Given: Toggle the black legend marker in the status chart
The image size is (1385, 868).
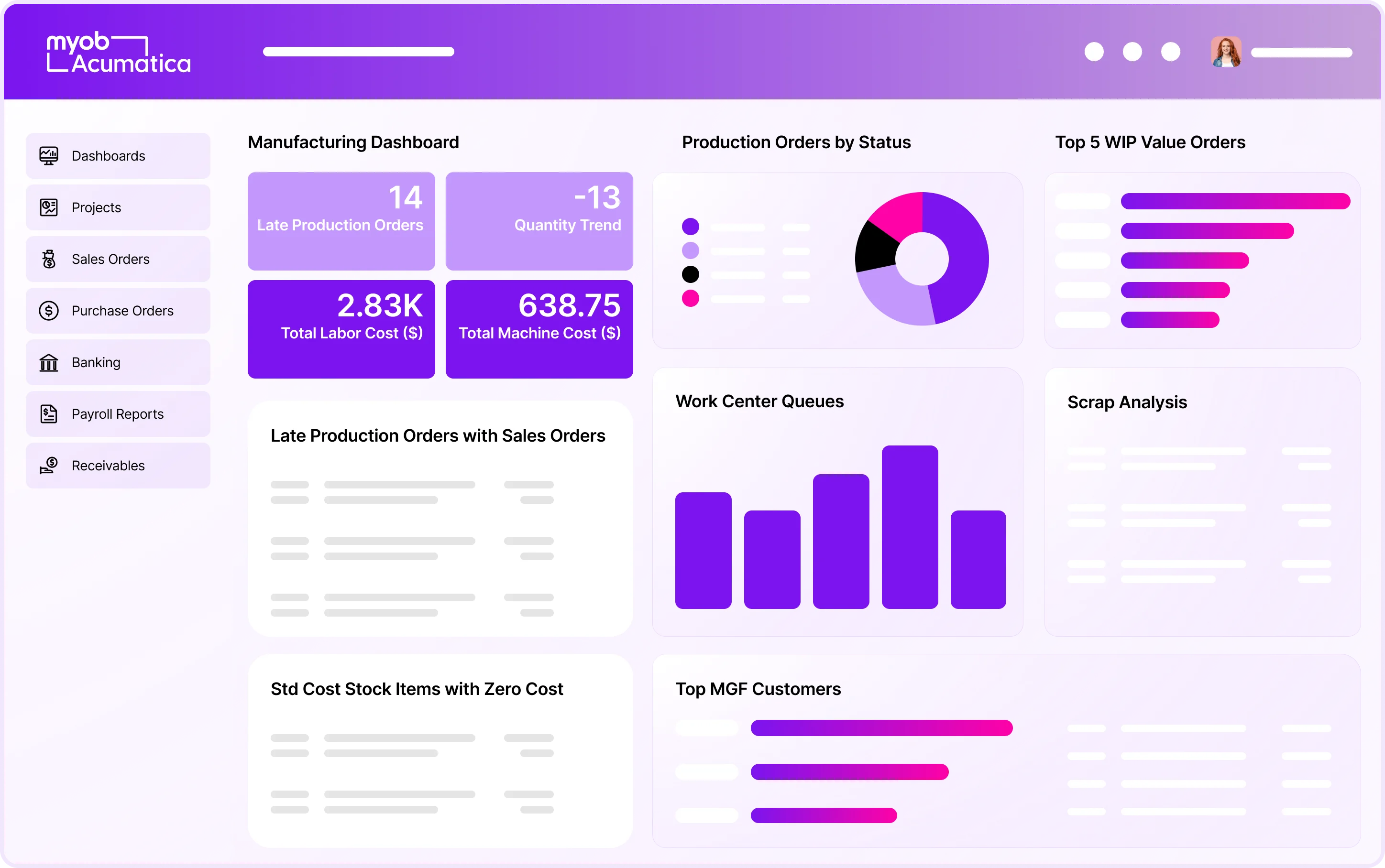Looking at the screenshot, I should click(x=692, y=274).
